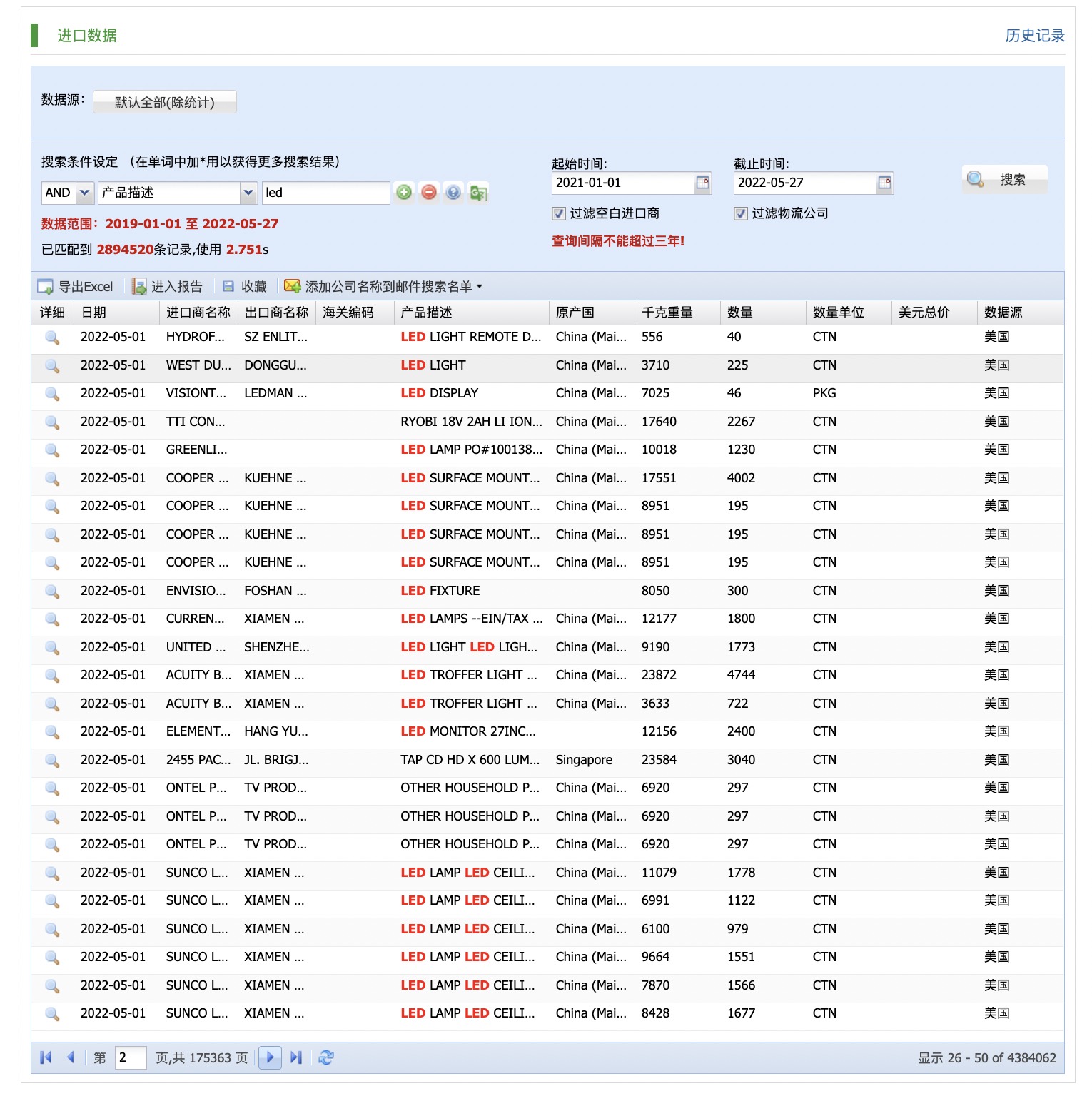
Task: Open start date calendar picker icon
Action: coord(703,183)
